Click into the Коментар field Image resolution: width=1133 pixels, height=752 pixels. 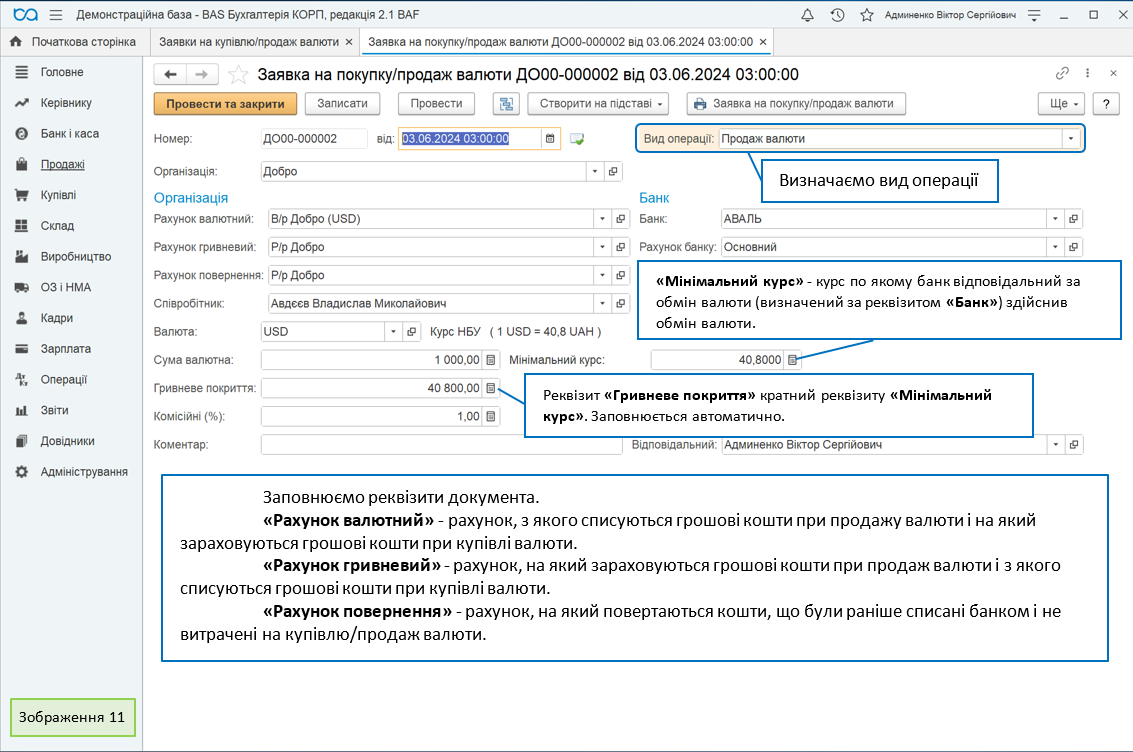point(441,445)
